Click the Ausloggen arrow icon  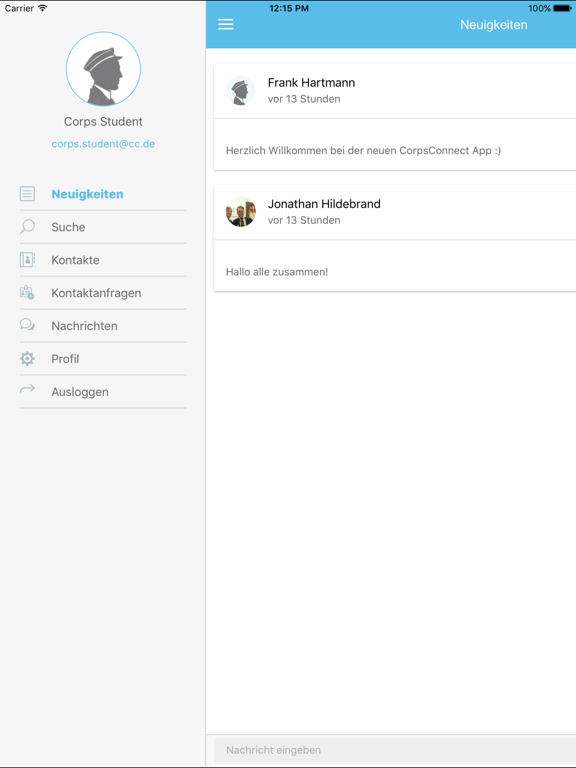tap(27, 390)
